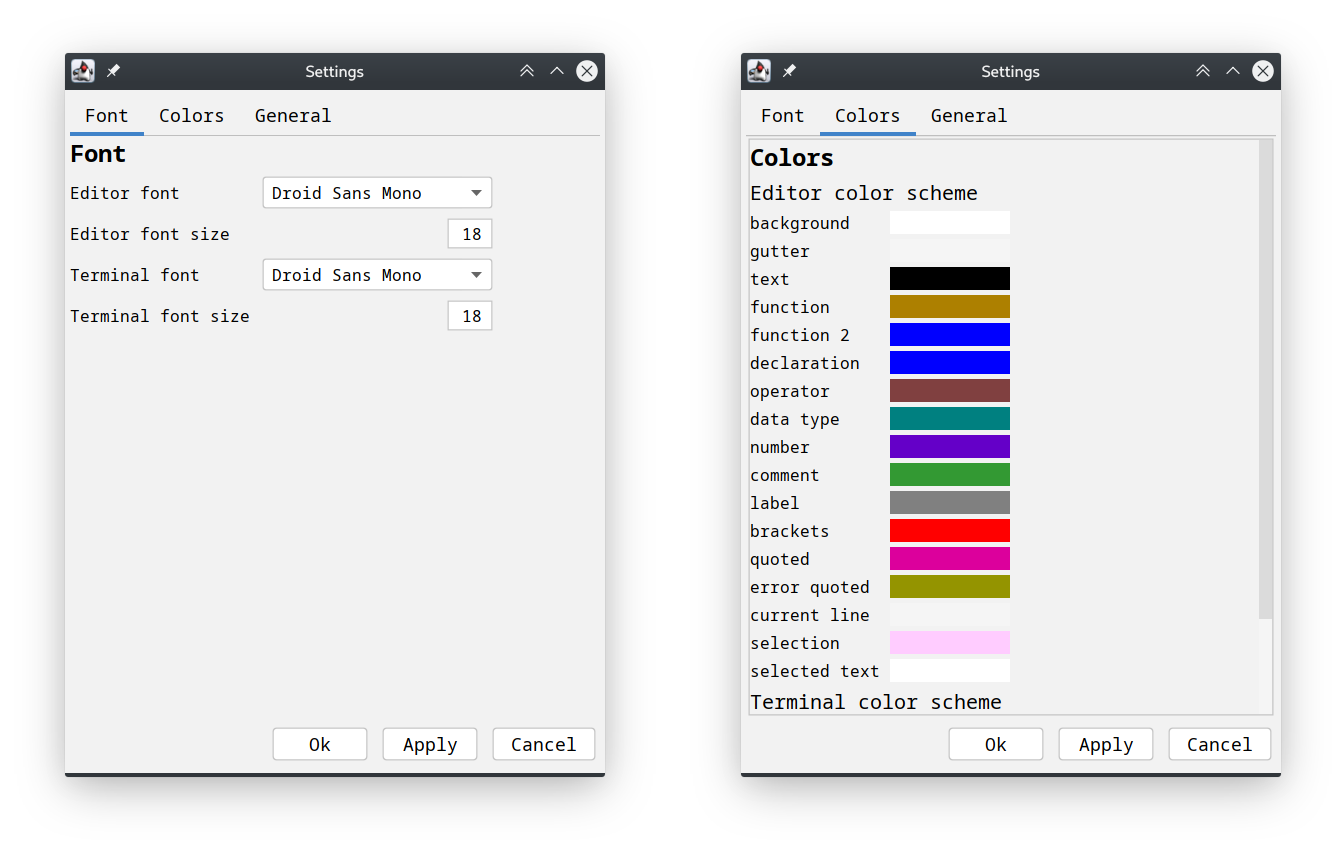Close the right Settings window

1263,71
